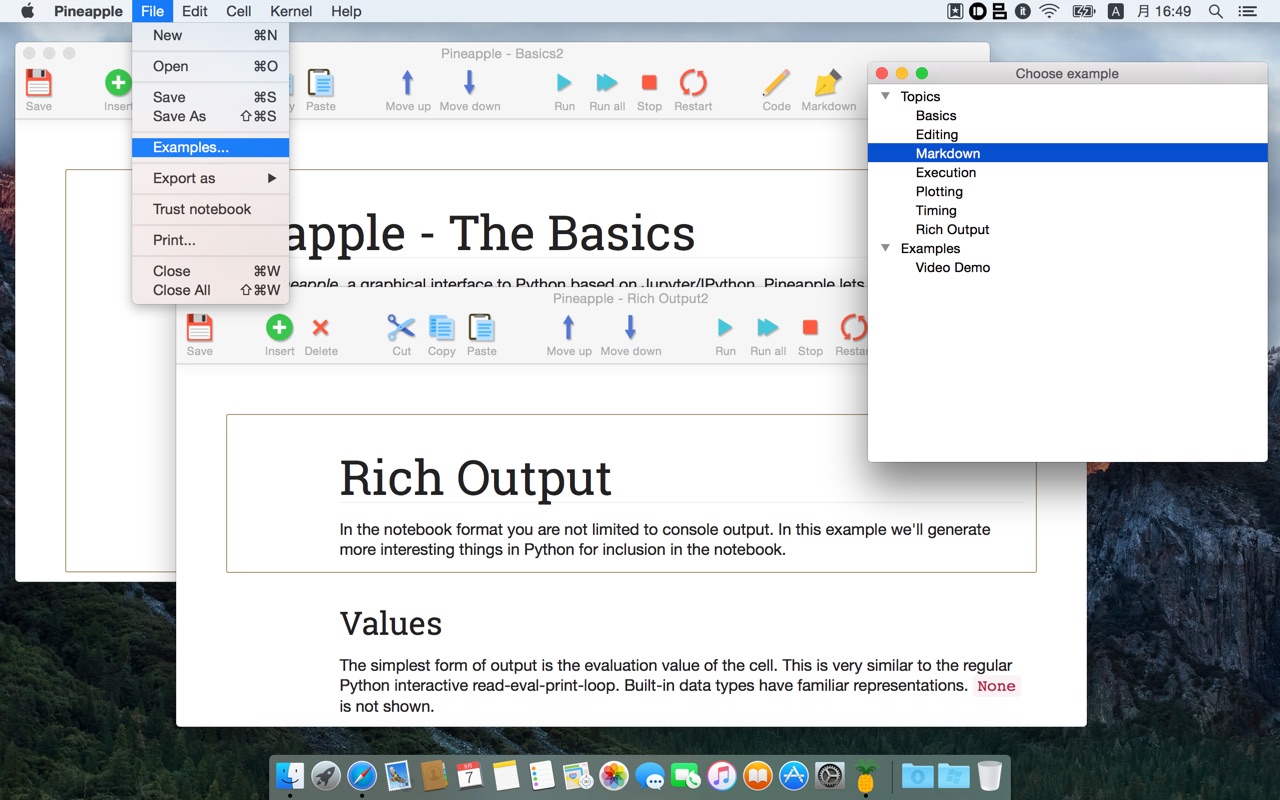Open the Wi-Fi status menu
This screenshot has height=800, width=1280.
click(x=1049, y=11)
